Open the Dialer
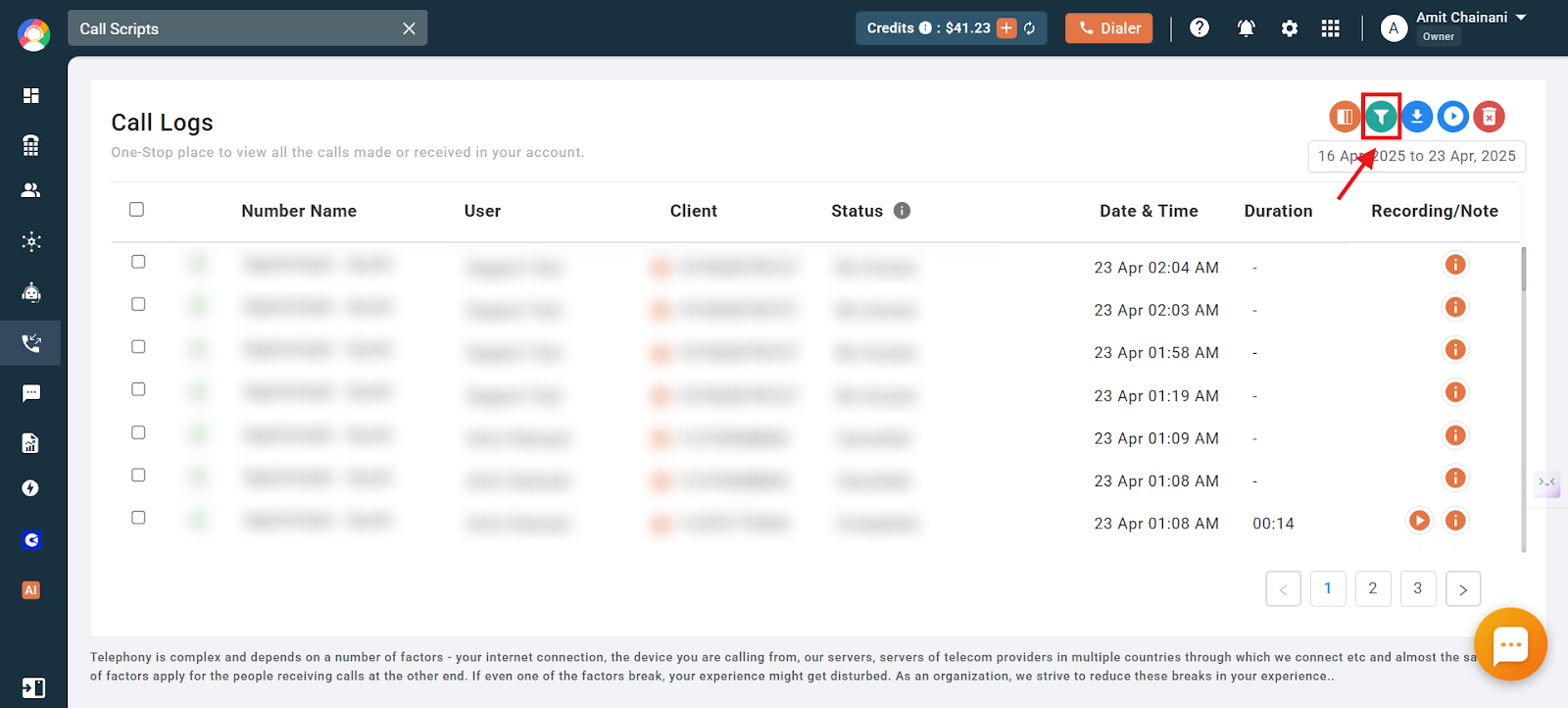The width and height of the screenshot is (1568, 708). [1109, 28]
